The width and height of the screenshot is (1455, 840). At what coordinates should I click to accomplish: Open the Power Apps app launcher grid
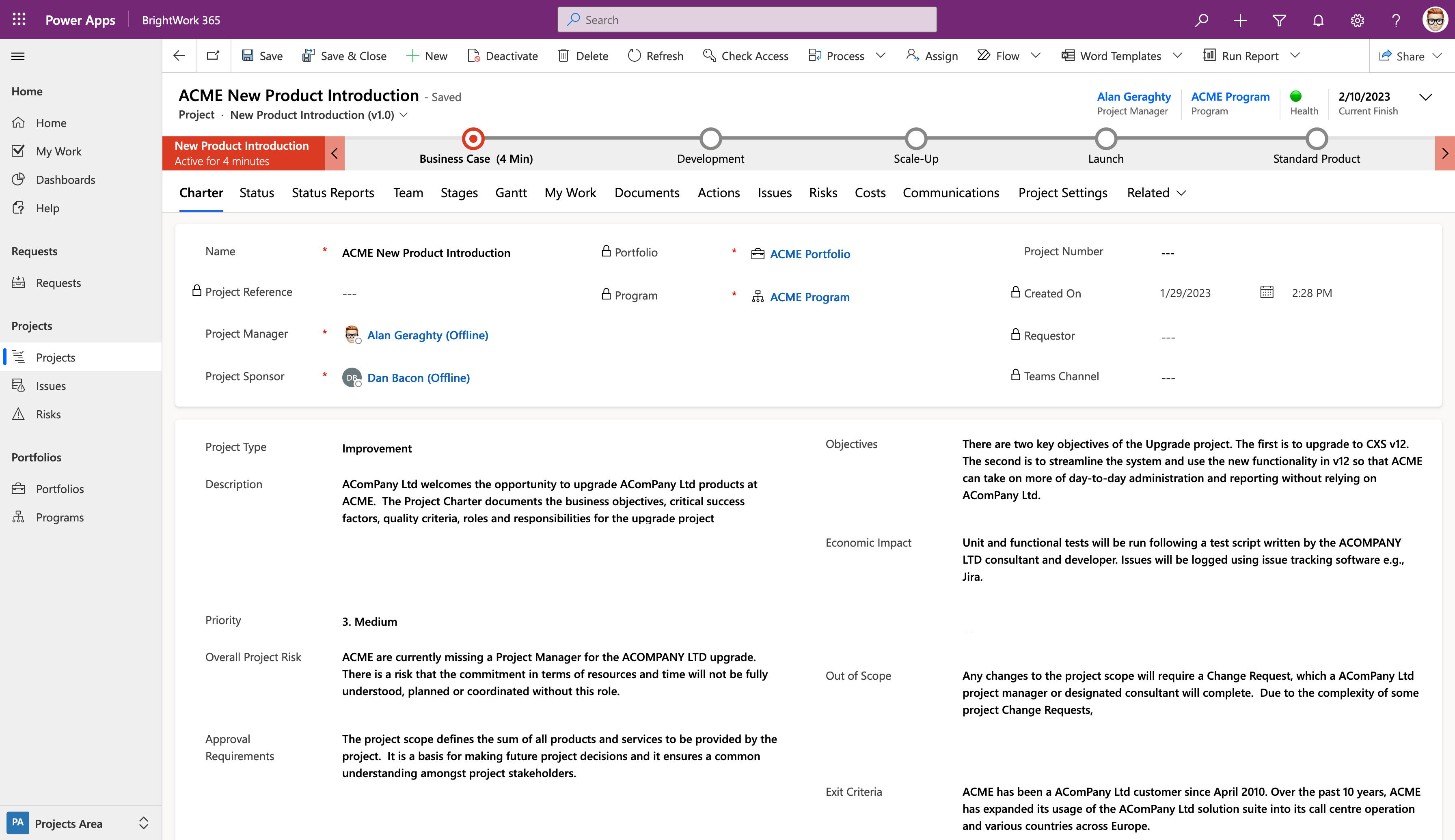pyautogui.click(x=19, y=19)
